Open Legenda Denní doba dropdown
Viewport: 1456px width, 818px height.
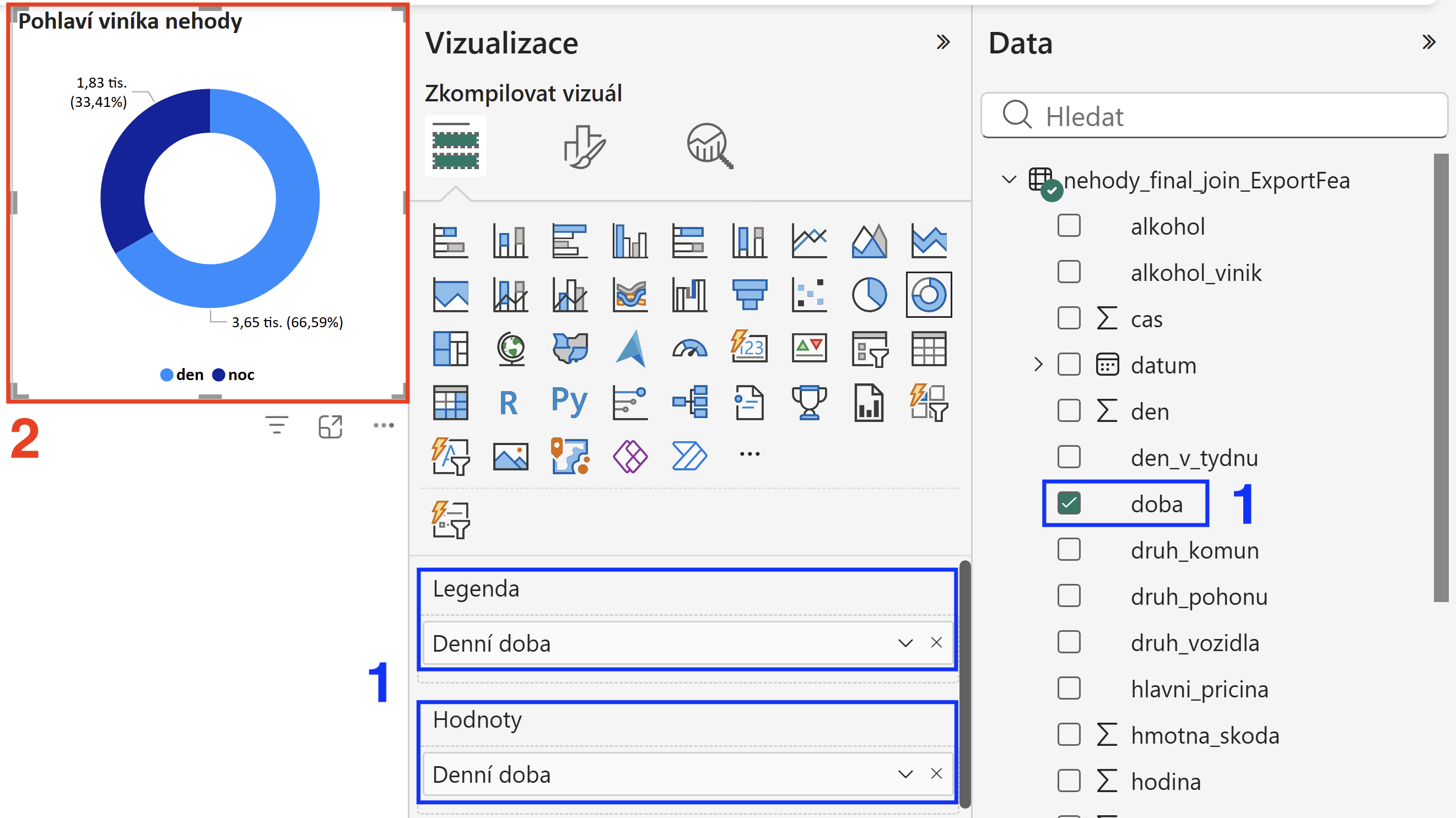click(905, 643)
